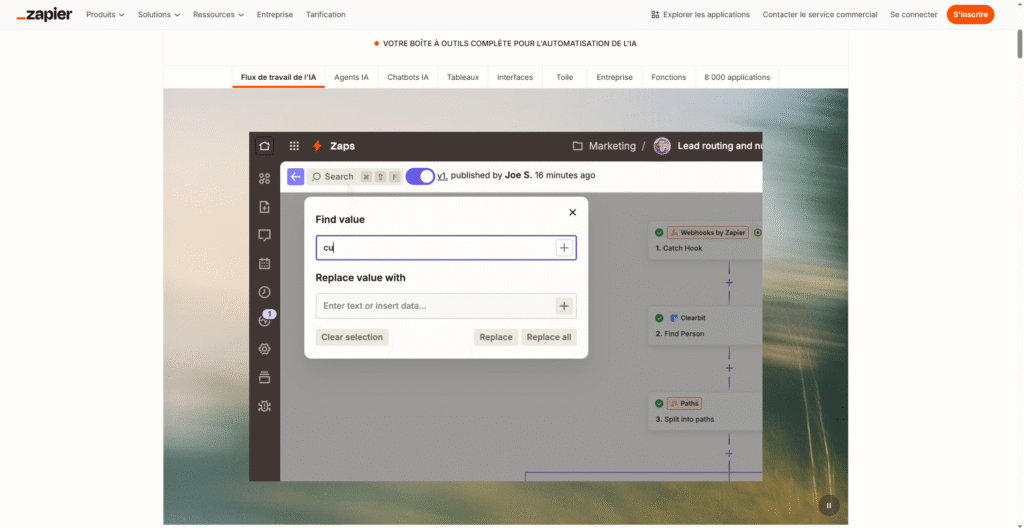The height and width of the screenshot is (528, 1024).
Task: Close the Find value dialog
Action: (572, 212)
